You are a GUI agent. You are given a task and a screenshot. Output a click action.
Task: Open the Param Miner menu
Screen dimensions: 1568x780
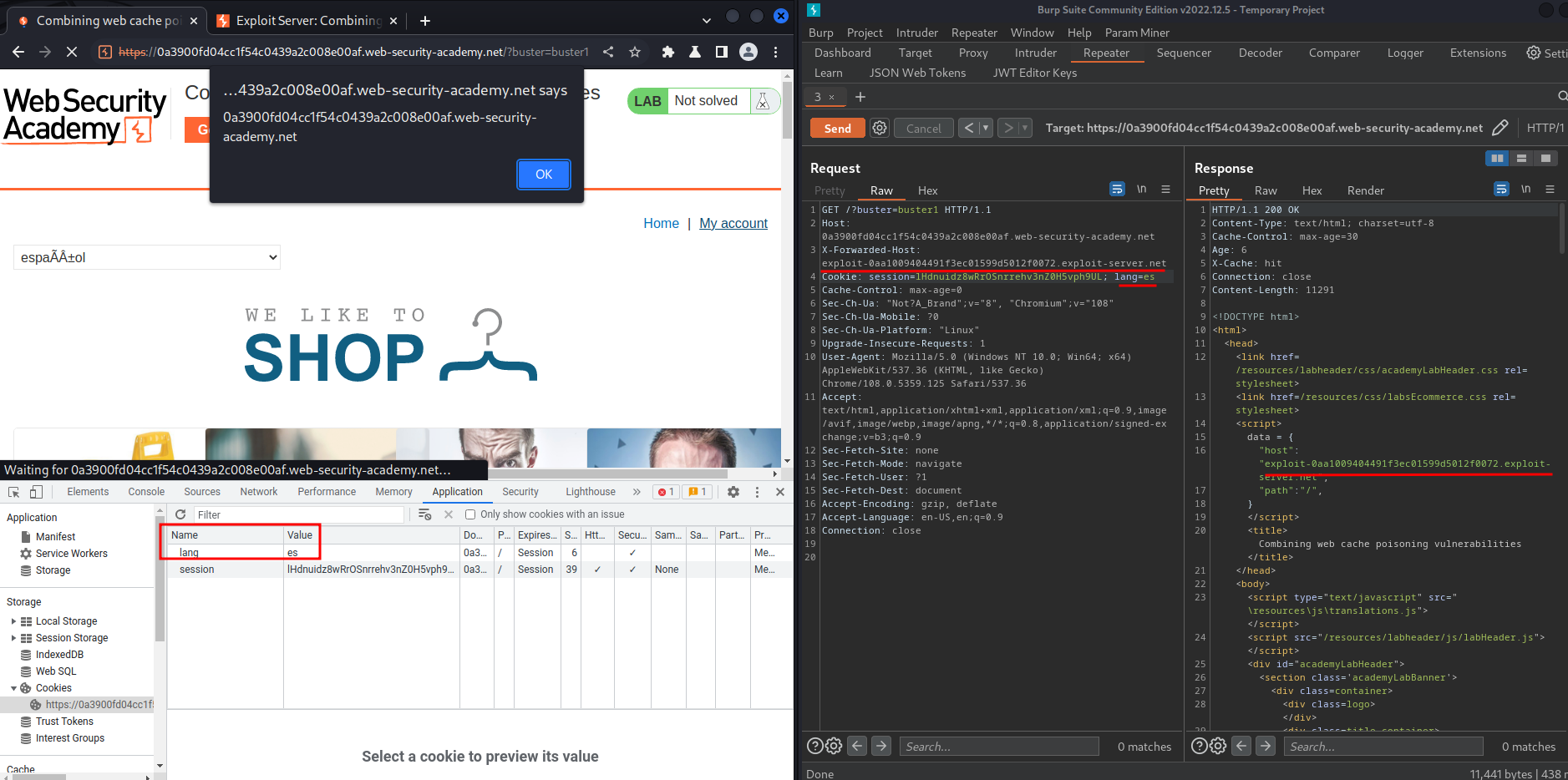[x=1137, y=33]
